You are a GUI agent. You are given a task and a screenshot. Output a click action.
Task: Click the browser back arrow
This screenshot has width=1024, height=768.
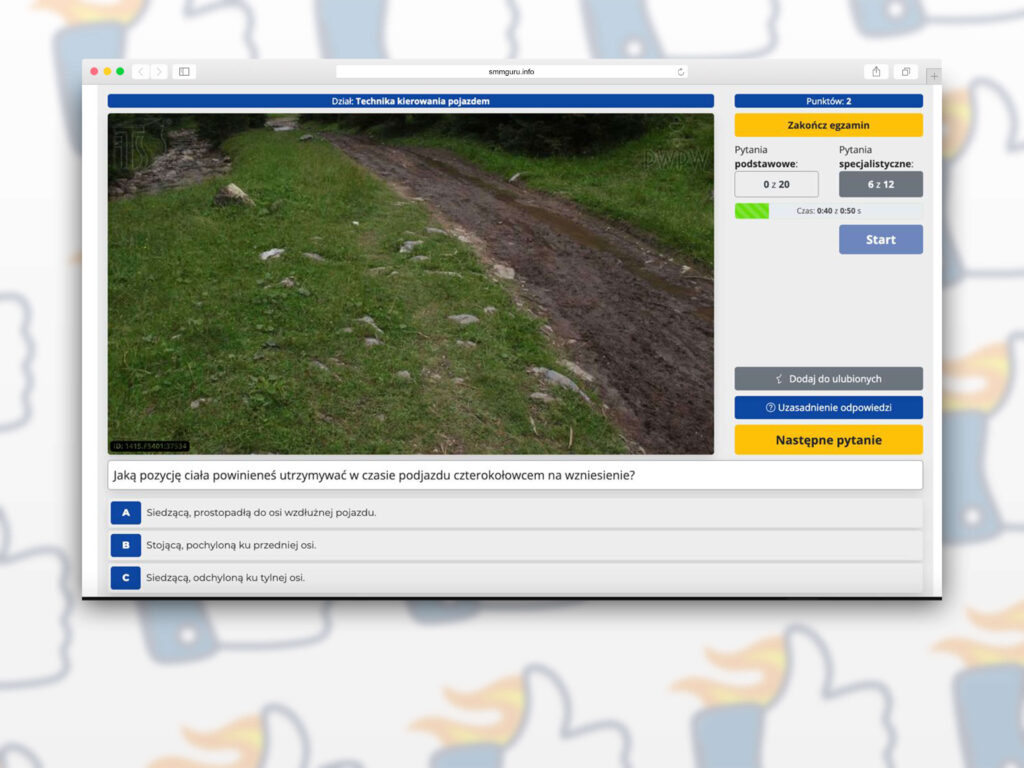pyautogui.click(x=141, y=72)
